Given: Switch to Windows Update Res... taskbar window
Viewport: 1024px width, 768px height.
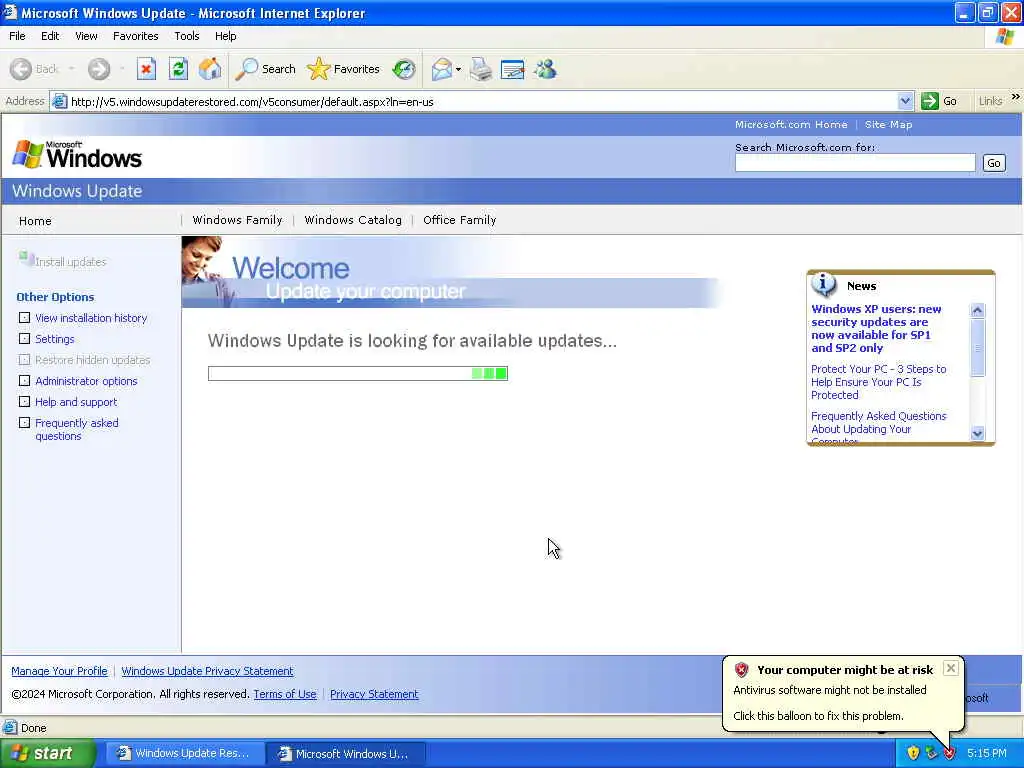Looking at the screenshot, I should [x=184, y=753].
